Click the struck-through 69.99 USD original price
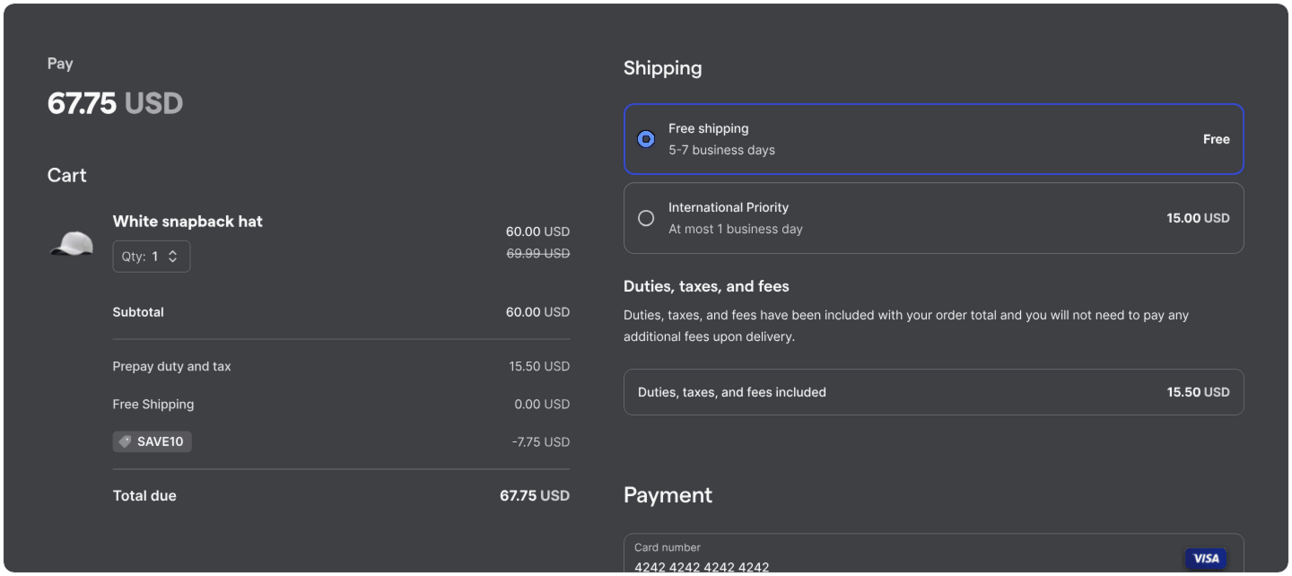Image resolution: width=1292 pixels, height=576 pixels. 538,253
